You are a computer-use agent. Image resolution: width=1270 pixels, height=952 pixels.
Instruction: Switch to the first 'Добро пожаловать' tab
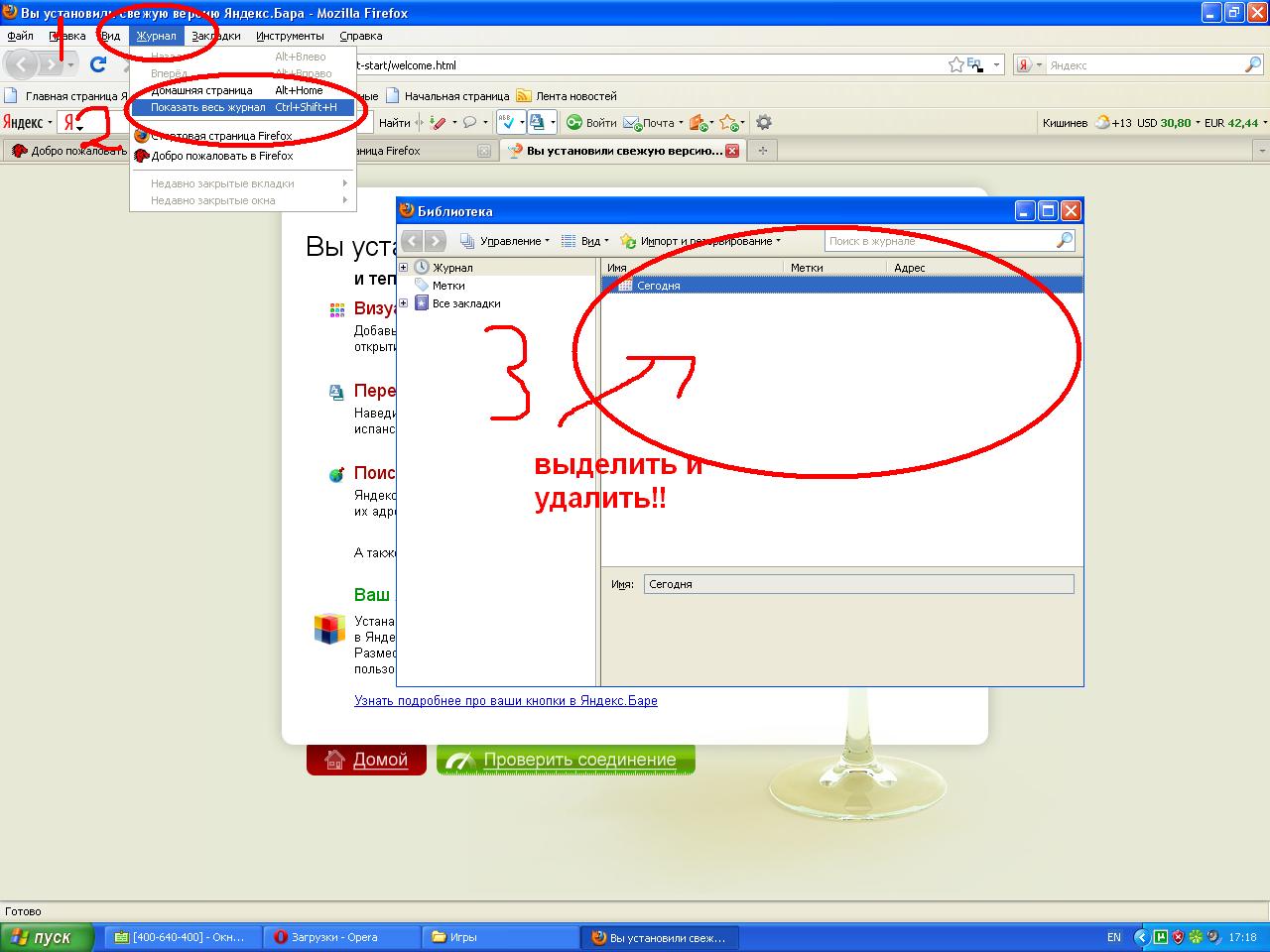[65, 151]
